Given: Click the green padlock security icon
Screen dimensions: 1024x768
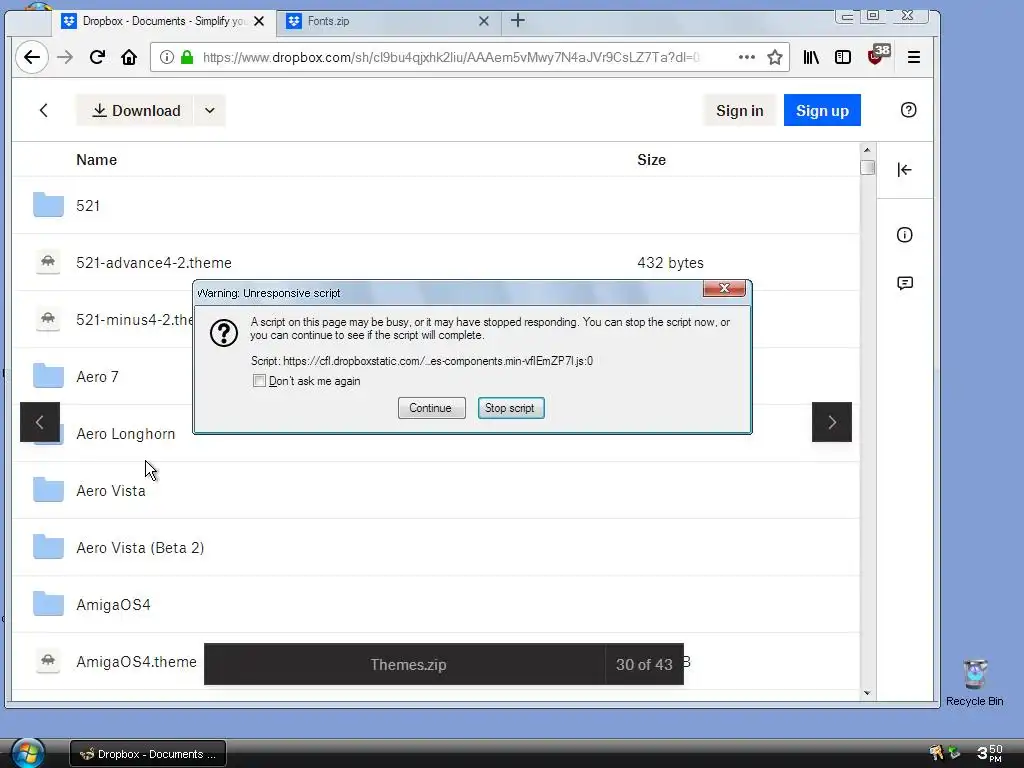Looking at the screenshot, I should pos(187,57).
